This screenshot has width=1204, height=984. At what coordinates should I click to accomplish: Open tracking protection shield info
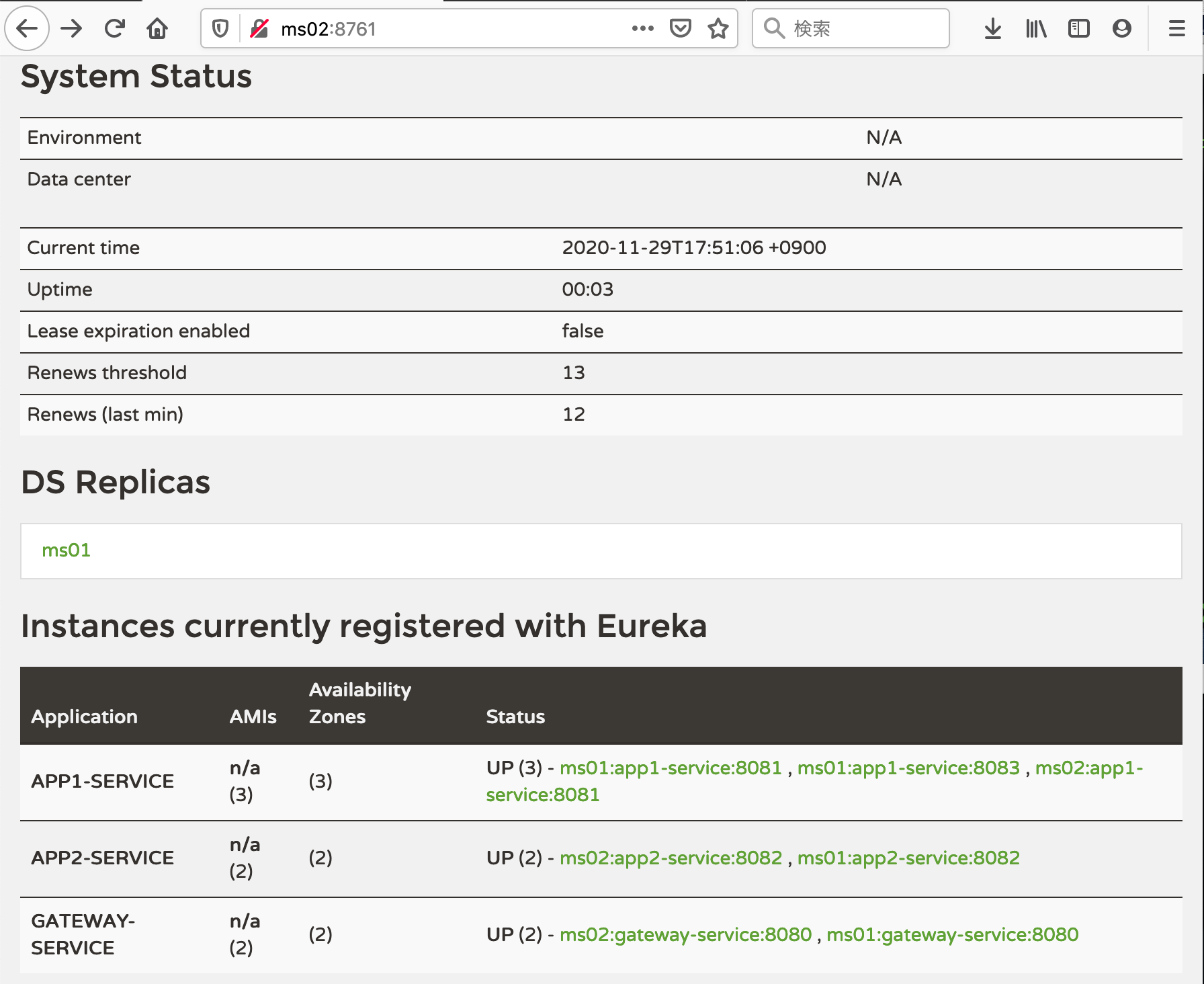point(220,28)
